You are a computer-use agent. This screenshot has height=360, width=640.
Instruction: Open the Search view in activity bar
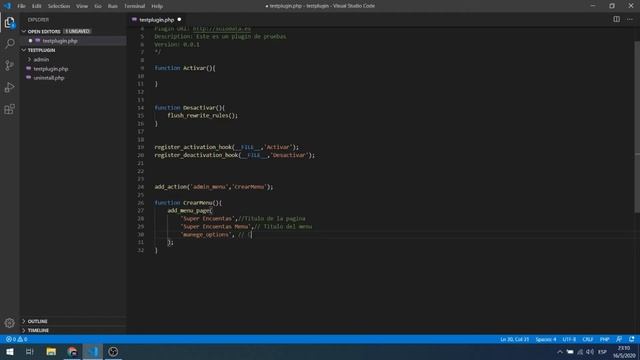click(x=9, y=43)
